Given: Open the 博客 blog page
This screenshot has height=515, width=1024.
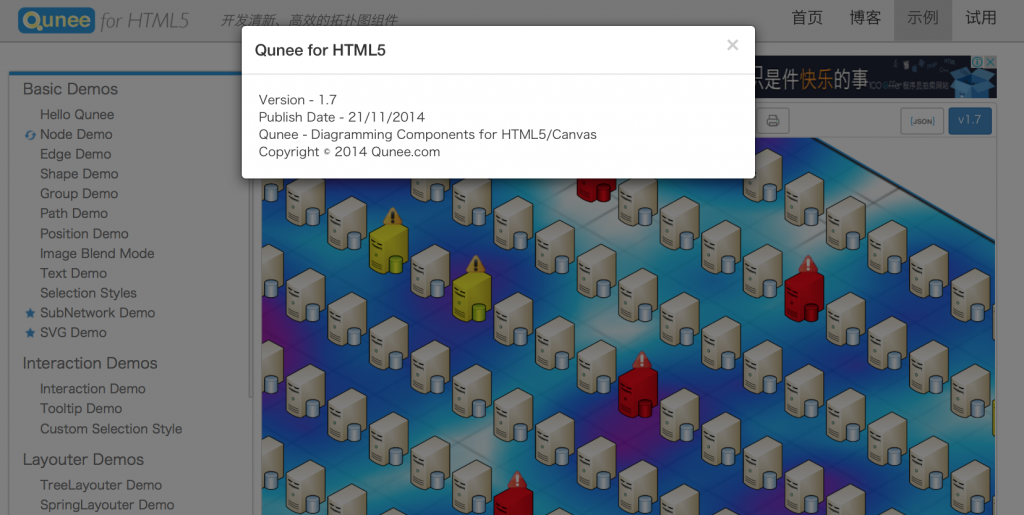Looking at the screenshot, I should click(865, 18).
